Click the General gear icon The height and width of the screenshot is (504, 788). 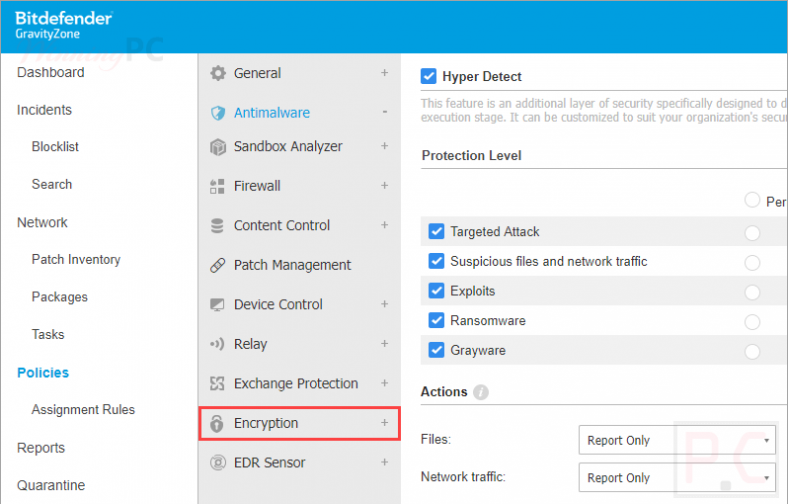click(218, 73)
